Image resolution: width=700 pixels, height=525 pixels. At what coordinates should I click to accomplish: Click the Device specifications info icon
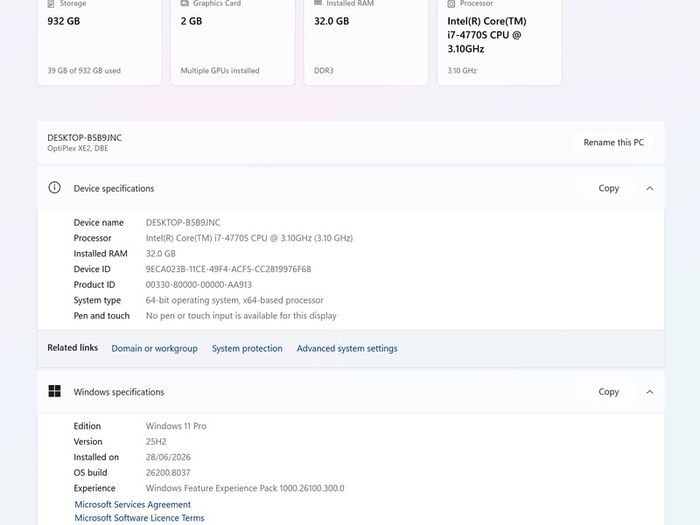(54, 188)
